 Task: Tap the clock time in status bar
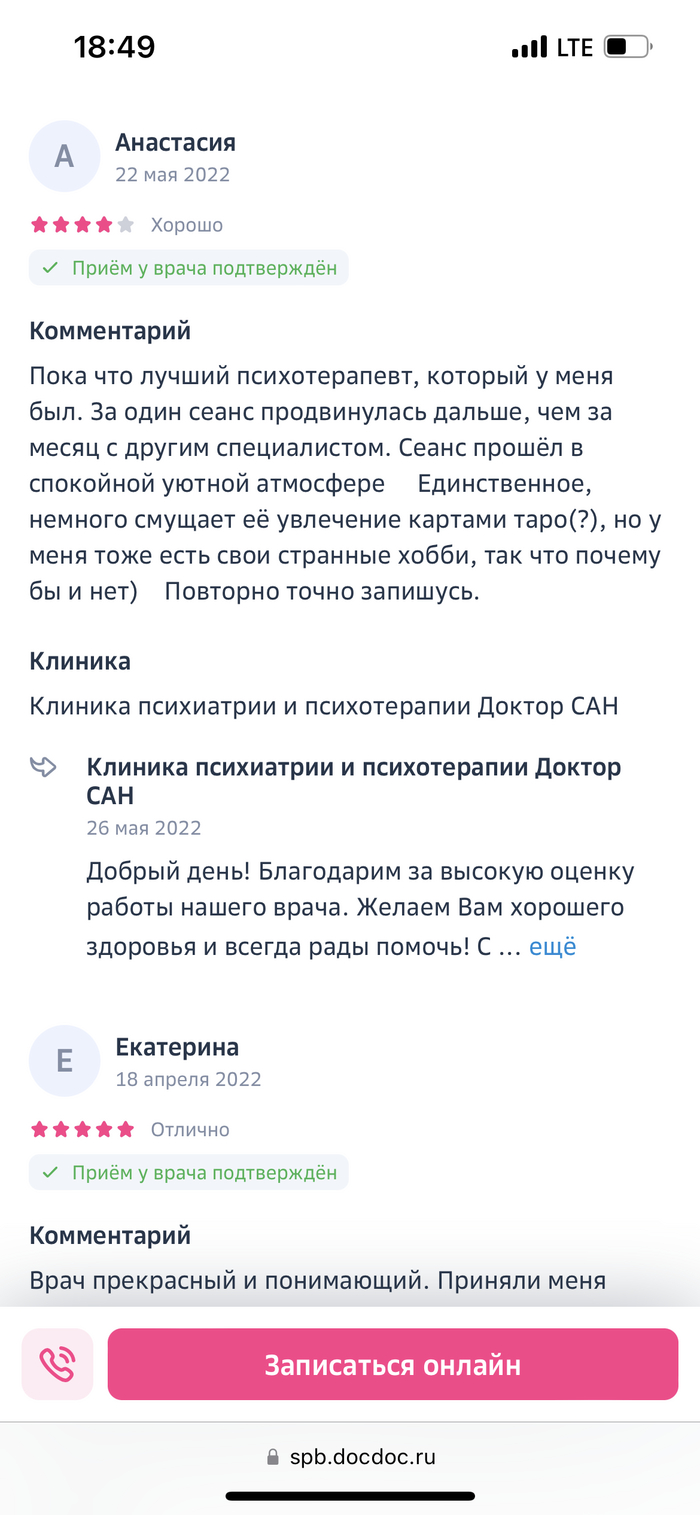tap(114, 47)
